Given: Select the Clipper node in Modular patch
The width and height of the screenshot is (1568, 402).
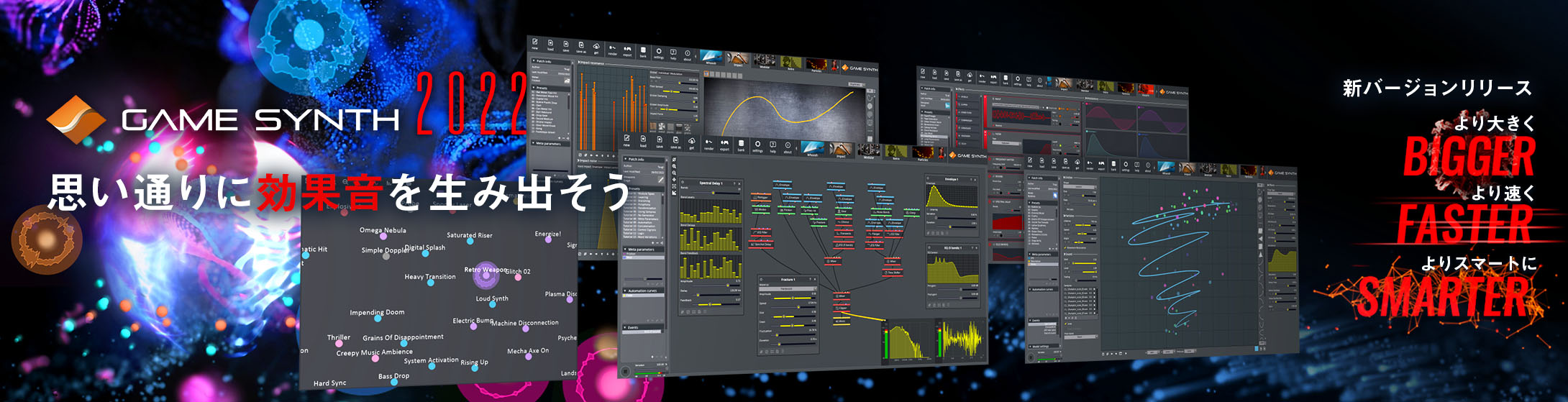Looking at the screenshot, I should point(842,308).
